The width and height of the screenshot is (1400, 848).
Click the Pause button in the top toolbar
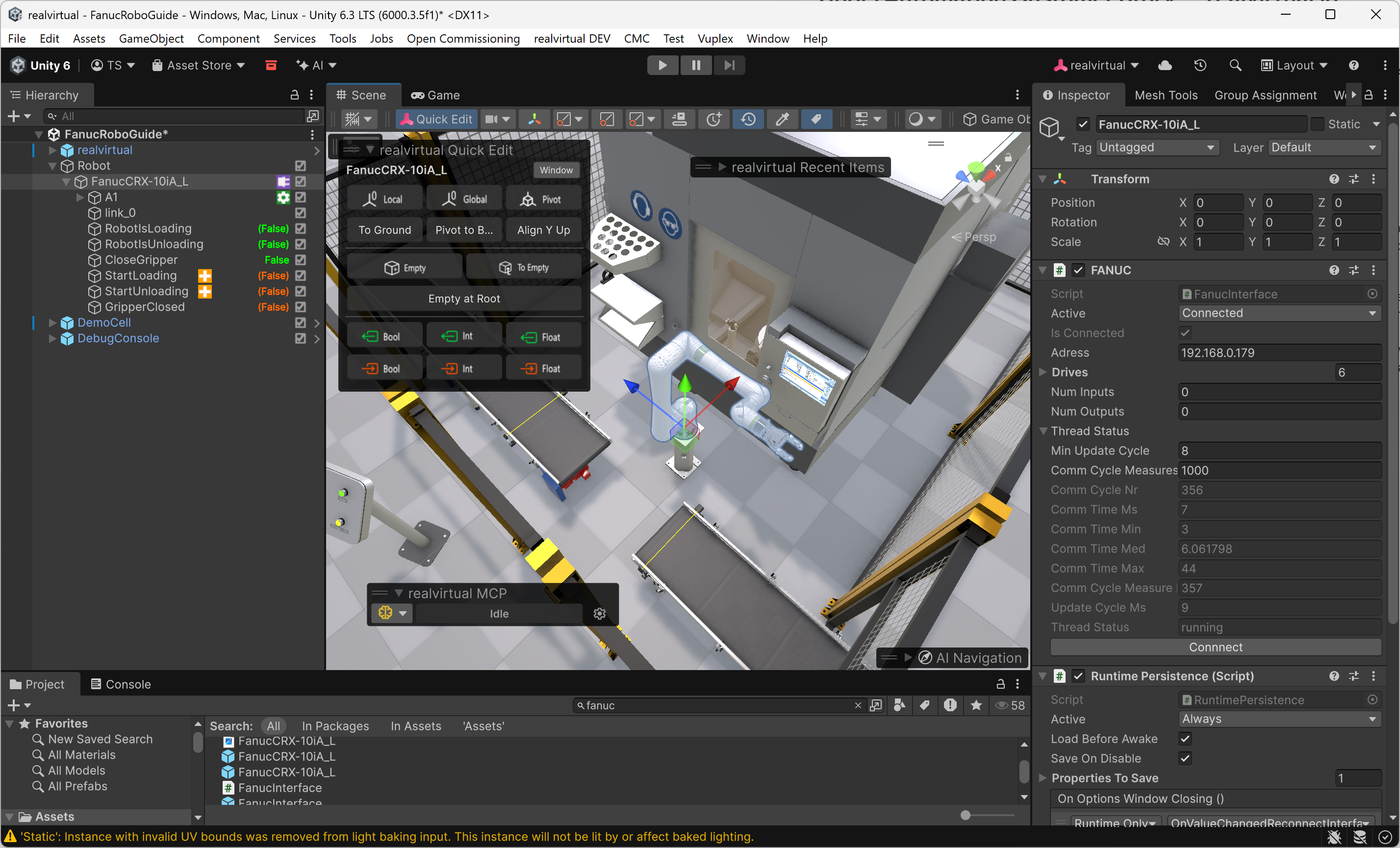click(695, 65)
